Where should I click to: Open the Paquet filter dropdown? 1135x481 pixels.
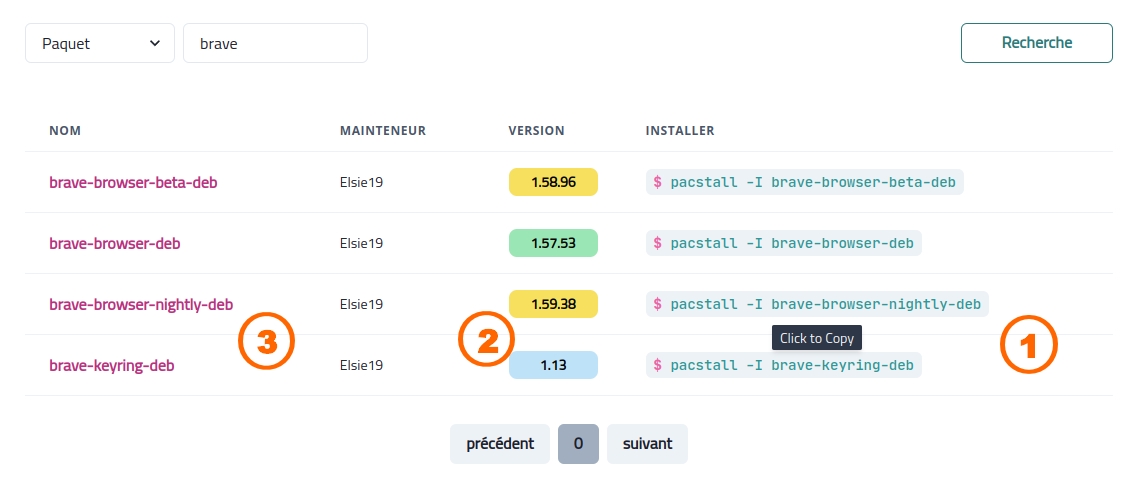(100, 44)
